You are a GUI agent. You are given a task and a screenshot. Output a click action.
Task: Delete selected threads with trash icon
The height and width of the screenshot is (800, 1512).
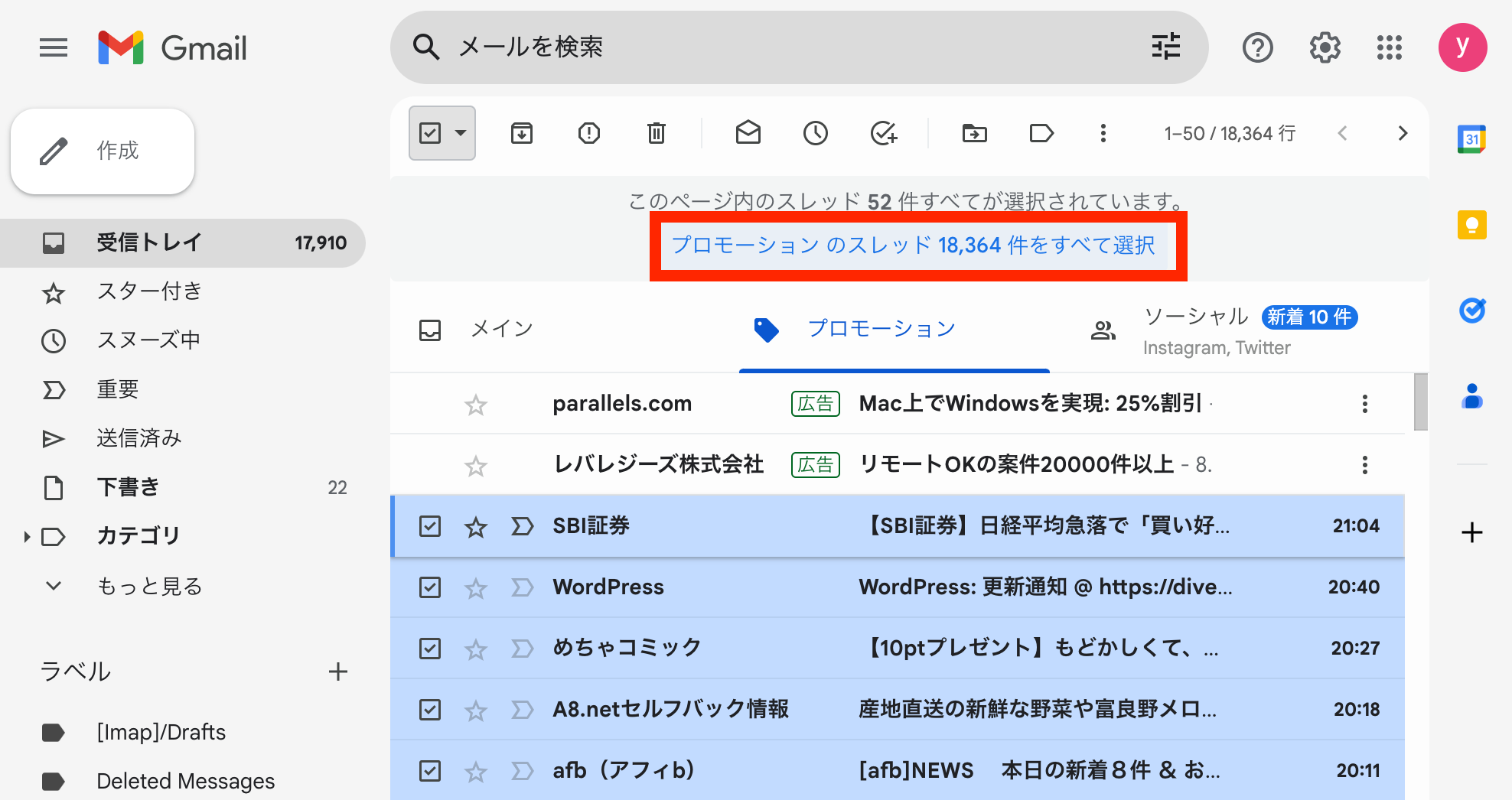pyautogui.click(x=657, y=133)
